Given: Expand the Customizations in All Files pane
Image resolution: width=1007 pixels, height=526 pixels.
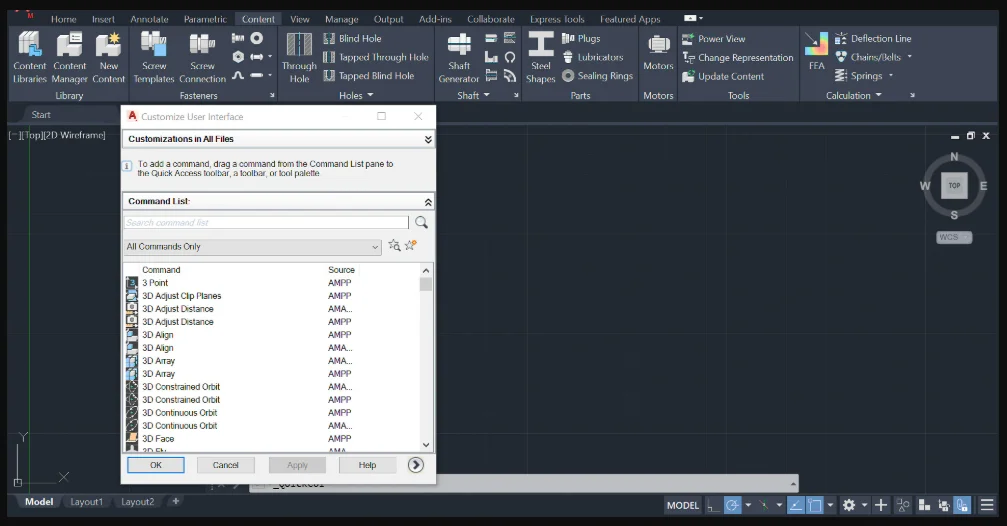Looking at the screenshot, I should click(428, 139).
